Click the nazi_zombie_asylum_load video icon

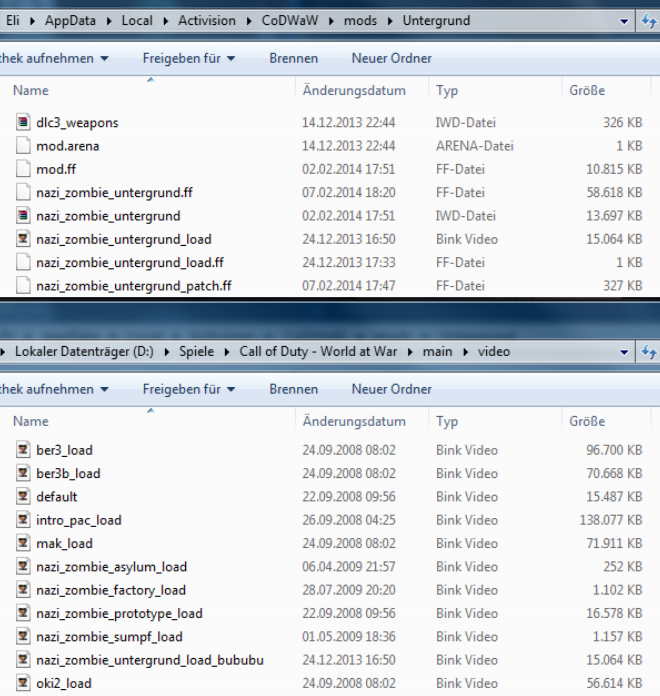[23, 566]
